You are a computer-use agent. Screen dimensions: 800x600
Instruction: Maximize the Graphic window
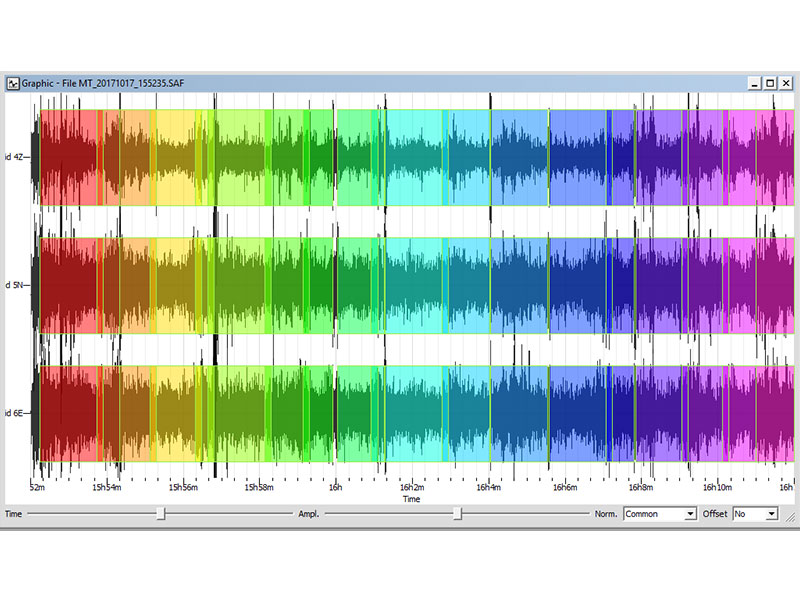[x=770, y=83]
